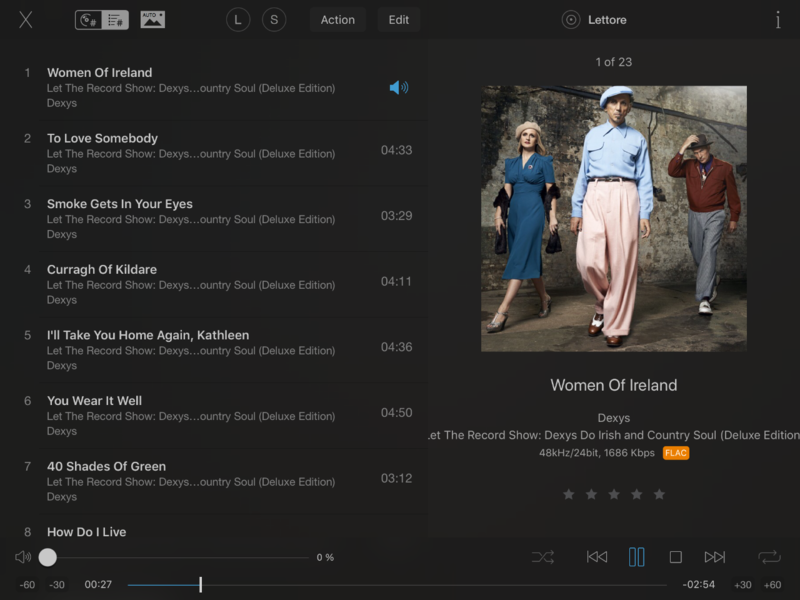The image size is (800, 600).
Task: Skip to the next track
Action: 715,557
